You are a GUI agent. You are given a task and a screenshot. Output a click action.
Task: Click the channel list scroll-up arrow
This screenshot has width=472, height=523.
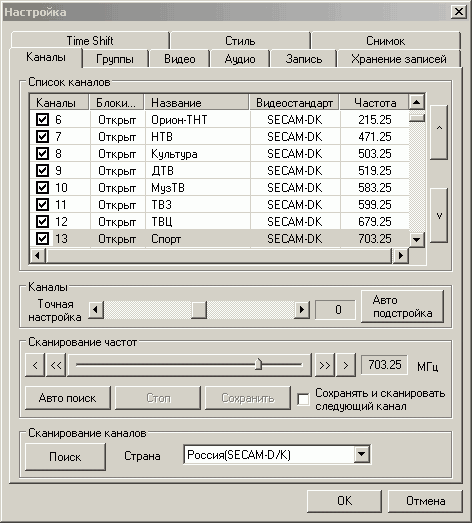click(x=416, y=102)
